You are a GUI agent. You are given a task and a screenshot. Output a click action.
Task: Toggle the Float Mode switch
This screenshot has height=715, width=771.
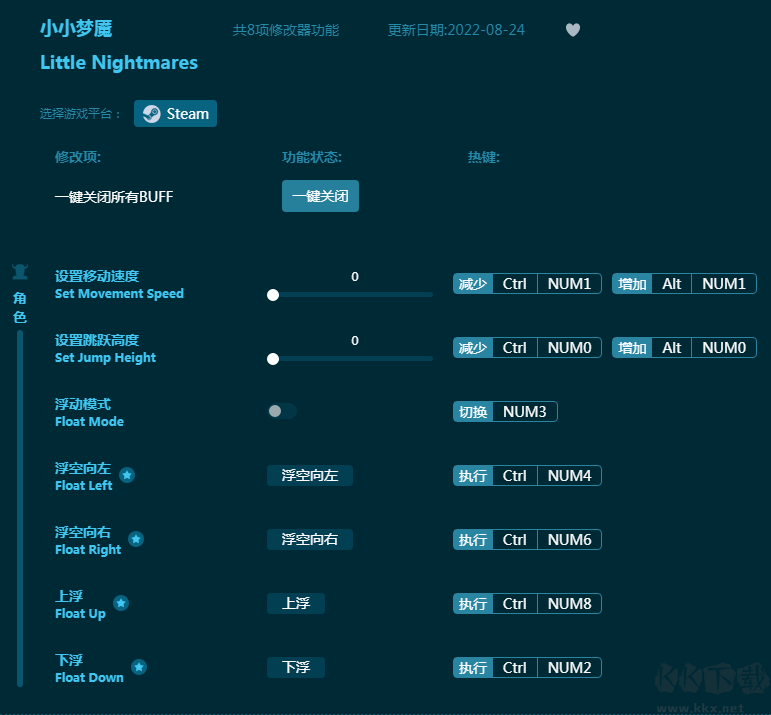281,411
